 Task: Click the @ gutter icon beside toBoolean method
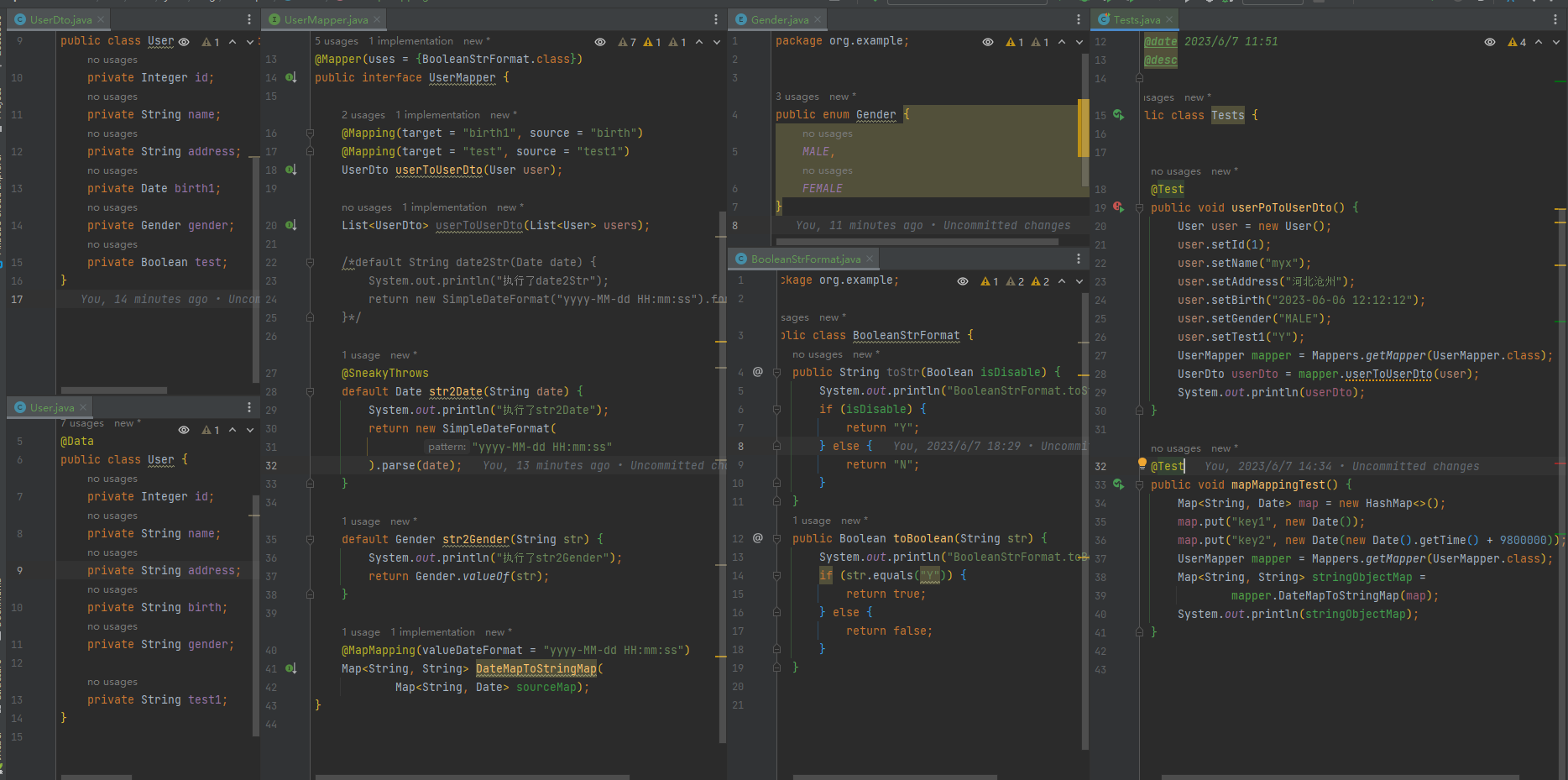tap(758, 537)
